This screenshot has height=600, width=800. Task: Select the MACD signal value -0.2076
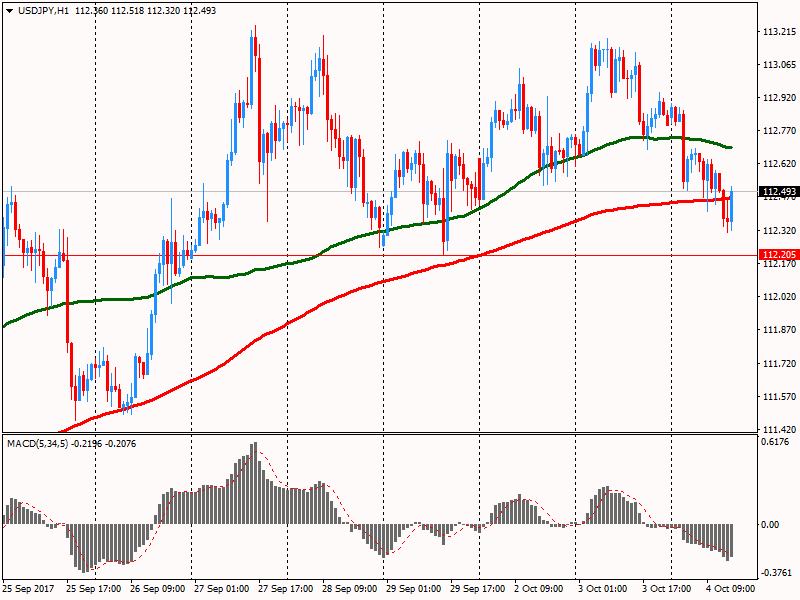click(x=120, y=444)
